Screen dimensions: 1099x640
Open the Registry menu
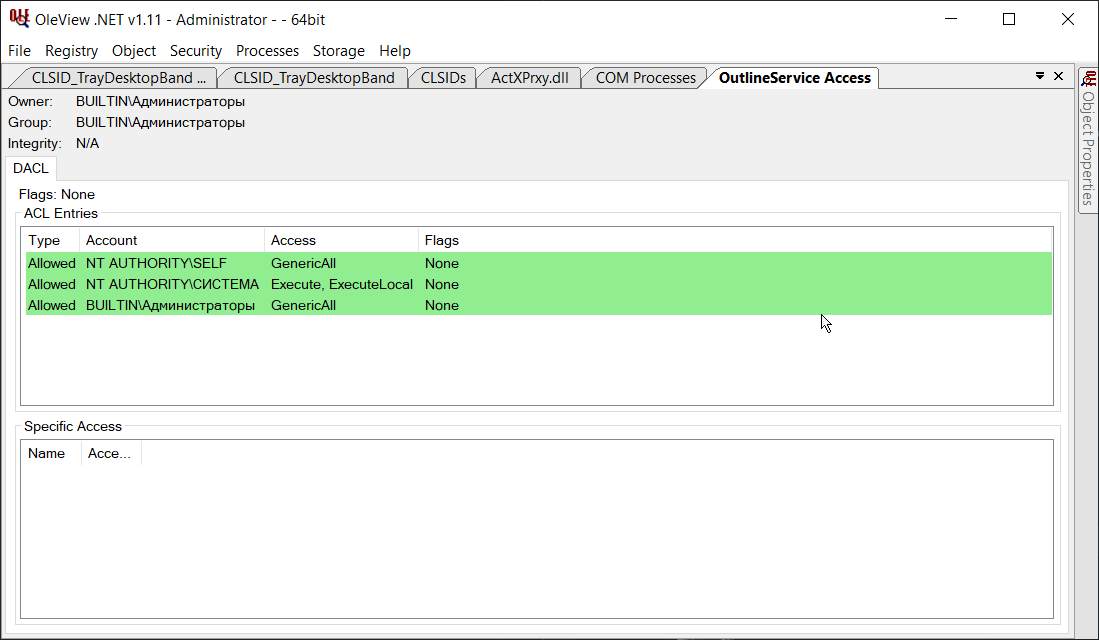click(x=71, y=50)
